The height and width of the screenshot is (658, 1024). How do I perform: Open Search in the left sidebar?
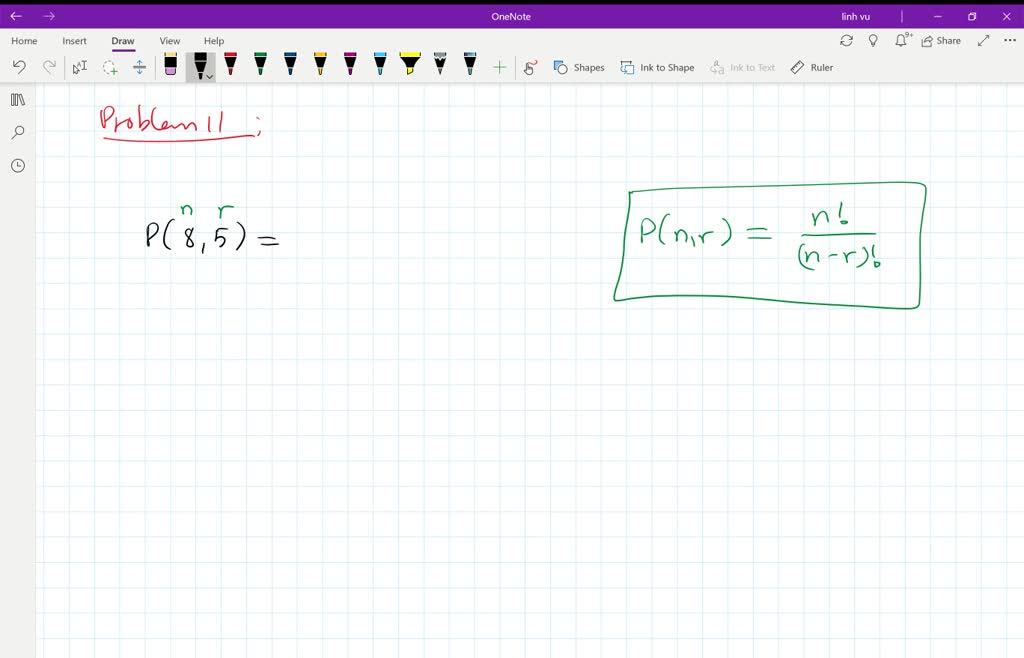click(x=17, y=132)
